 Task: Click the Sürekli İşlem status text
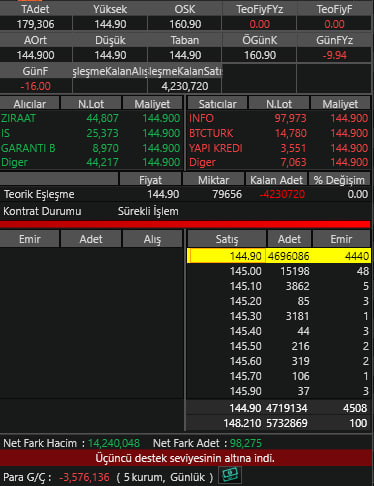tap(148, 211)
